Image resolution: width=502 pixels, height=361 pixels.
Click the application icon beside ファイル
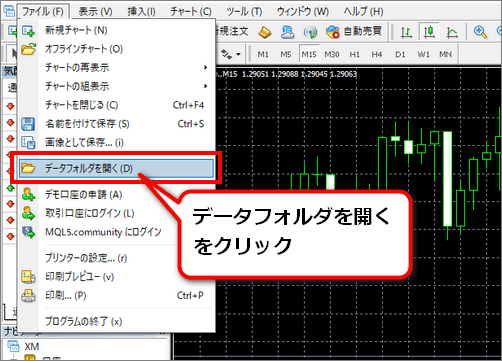[x=9, y=11]
